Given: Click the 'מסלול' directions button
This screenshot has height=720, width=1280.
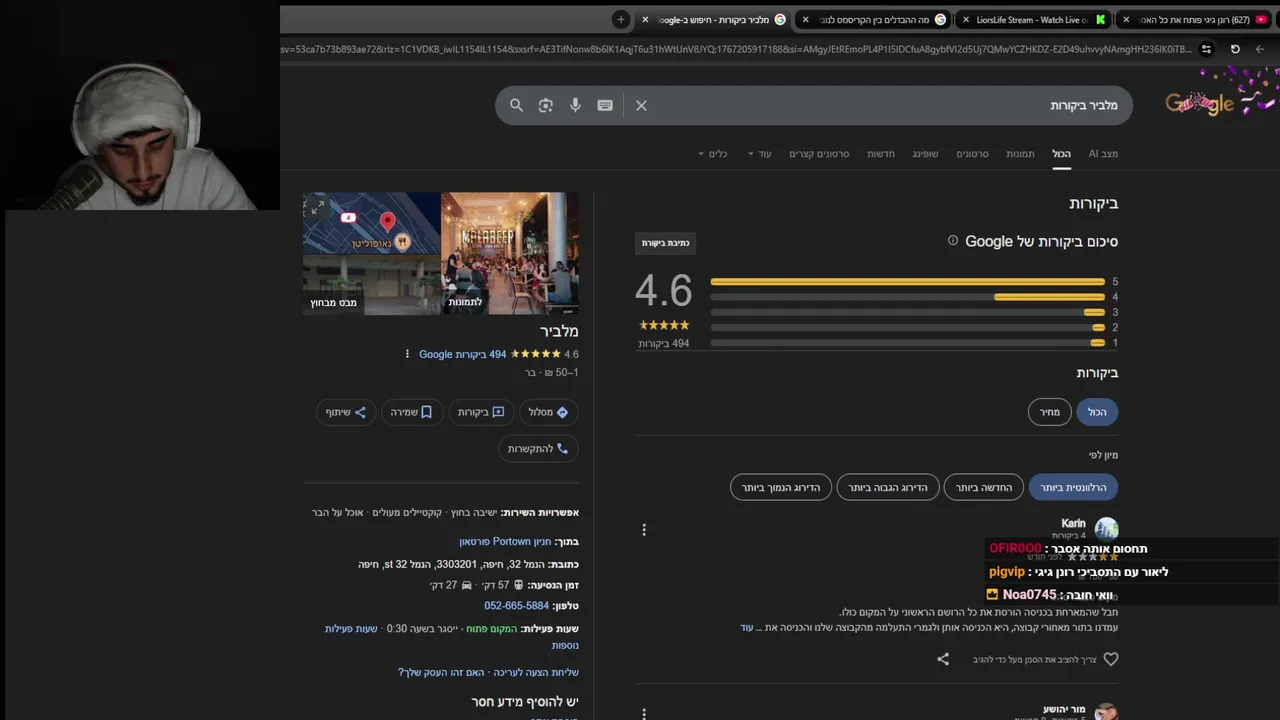Looking at the screenshot, I should (548, 412).
